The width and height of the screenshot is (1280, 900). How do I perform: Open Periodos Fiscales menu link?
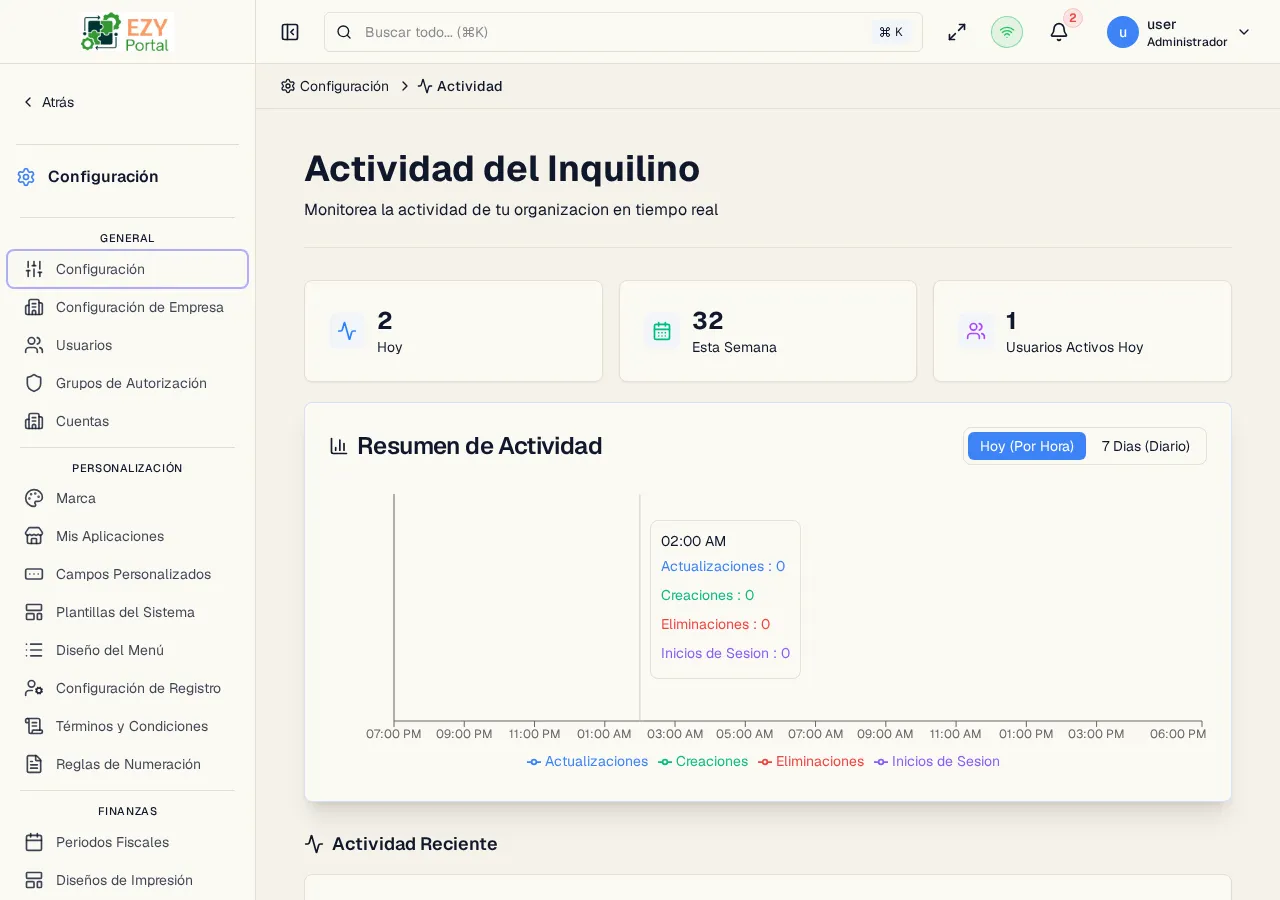[x=127, y=842]
